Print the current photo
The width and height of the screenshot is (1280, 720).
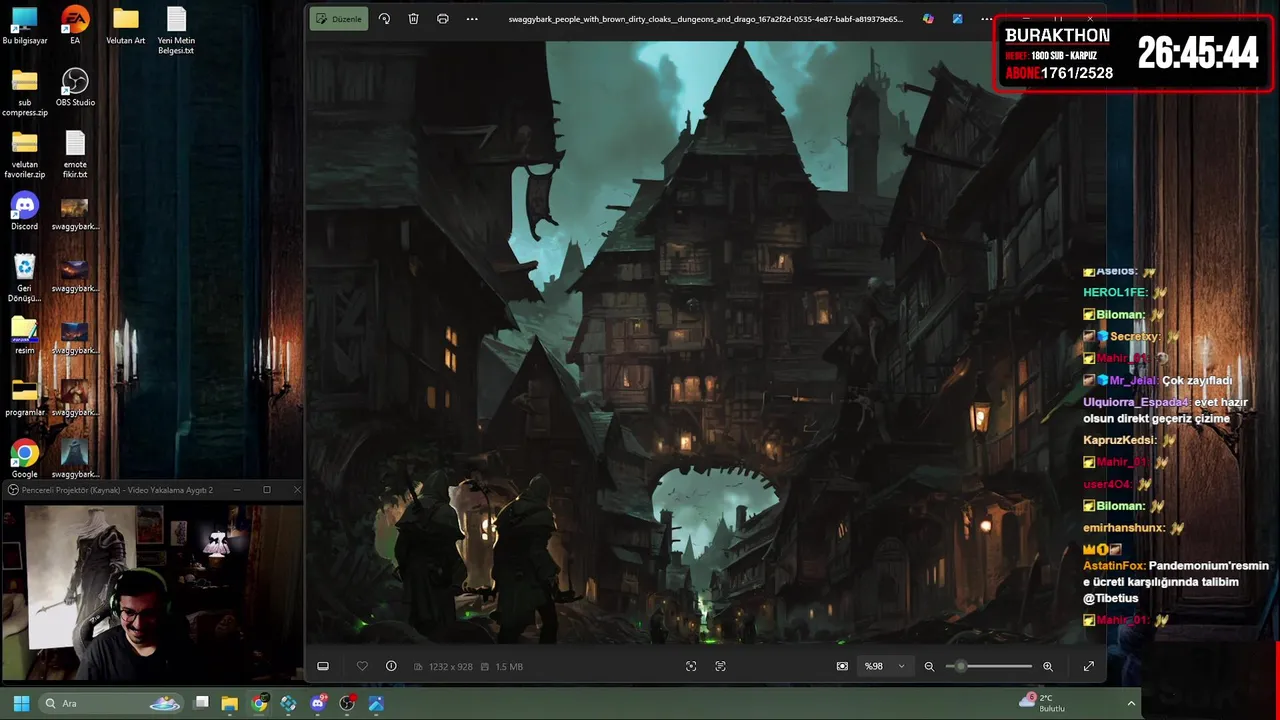coord(443,19)
